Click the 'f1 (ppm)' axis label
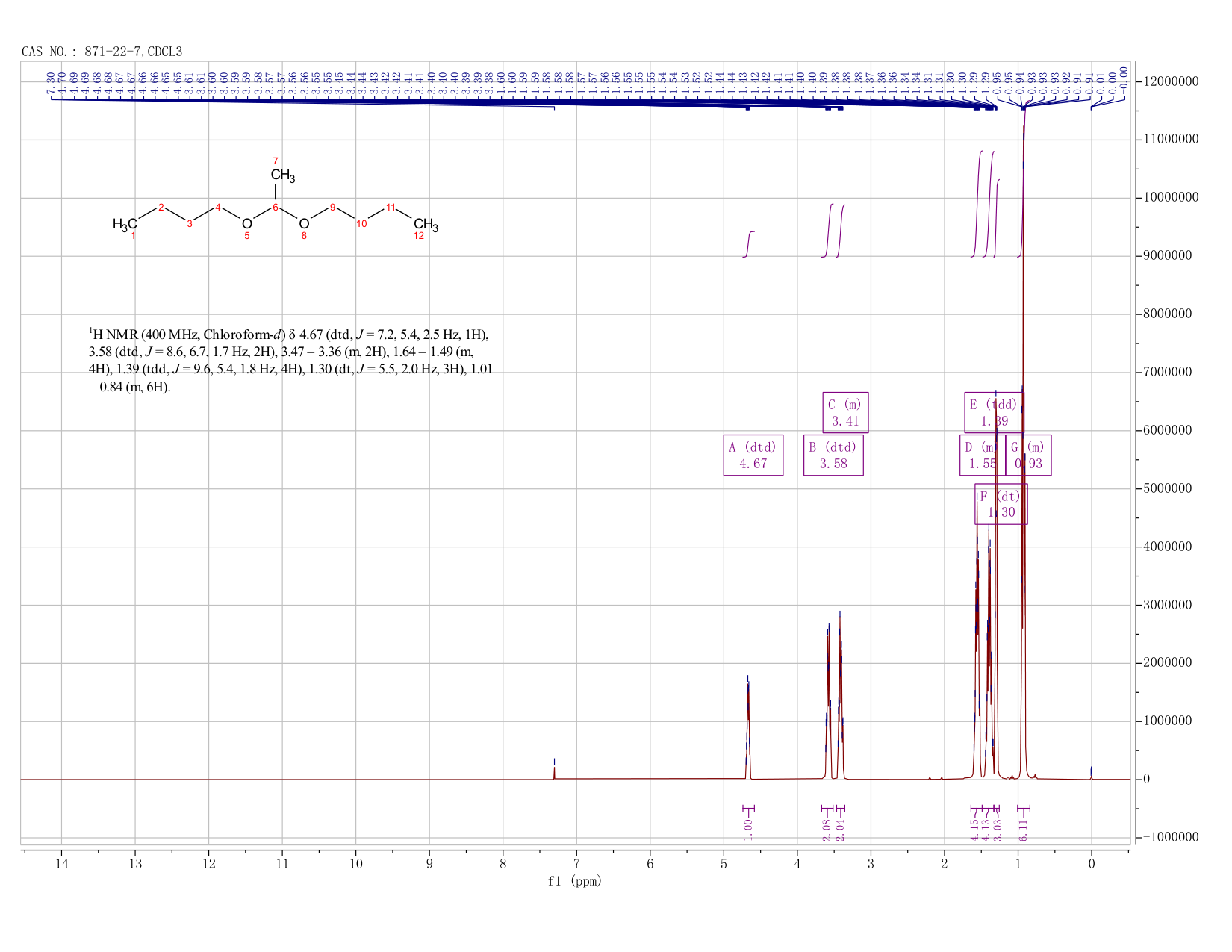The width and height of the screenshot is (1232, 952). pos(575,881)
